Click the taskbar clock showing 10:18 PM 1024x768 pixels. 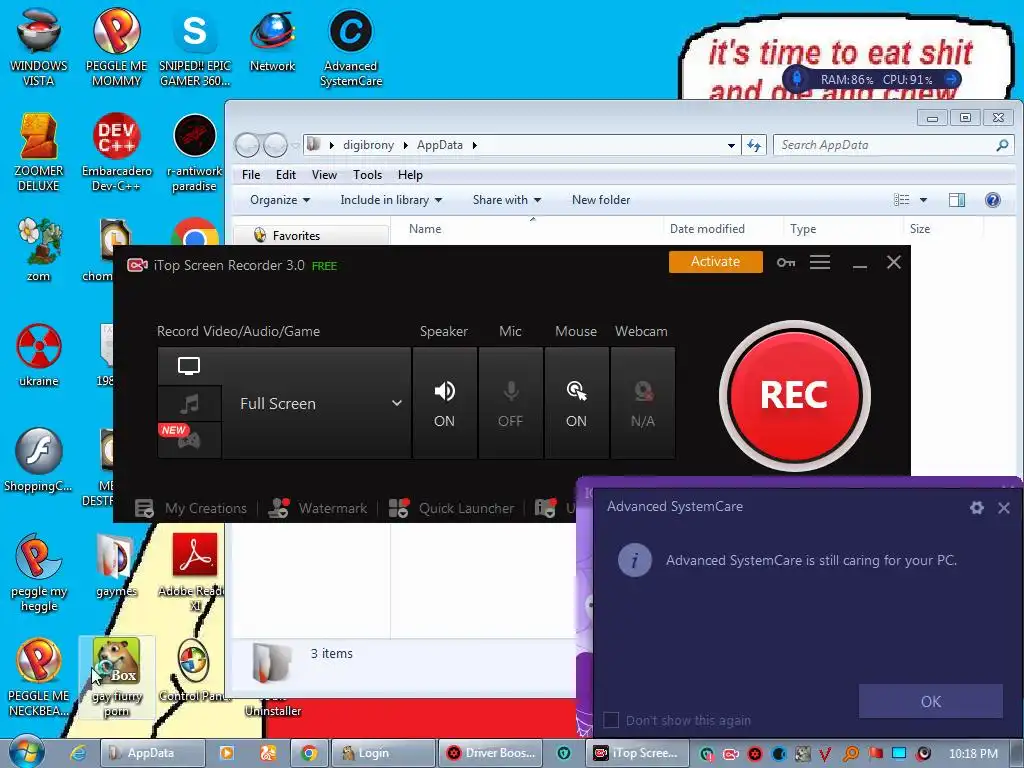point(973,754)
